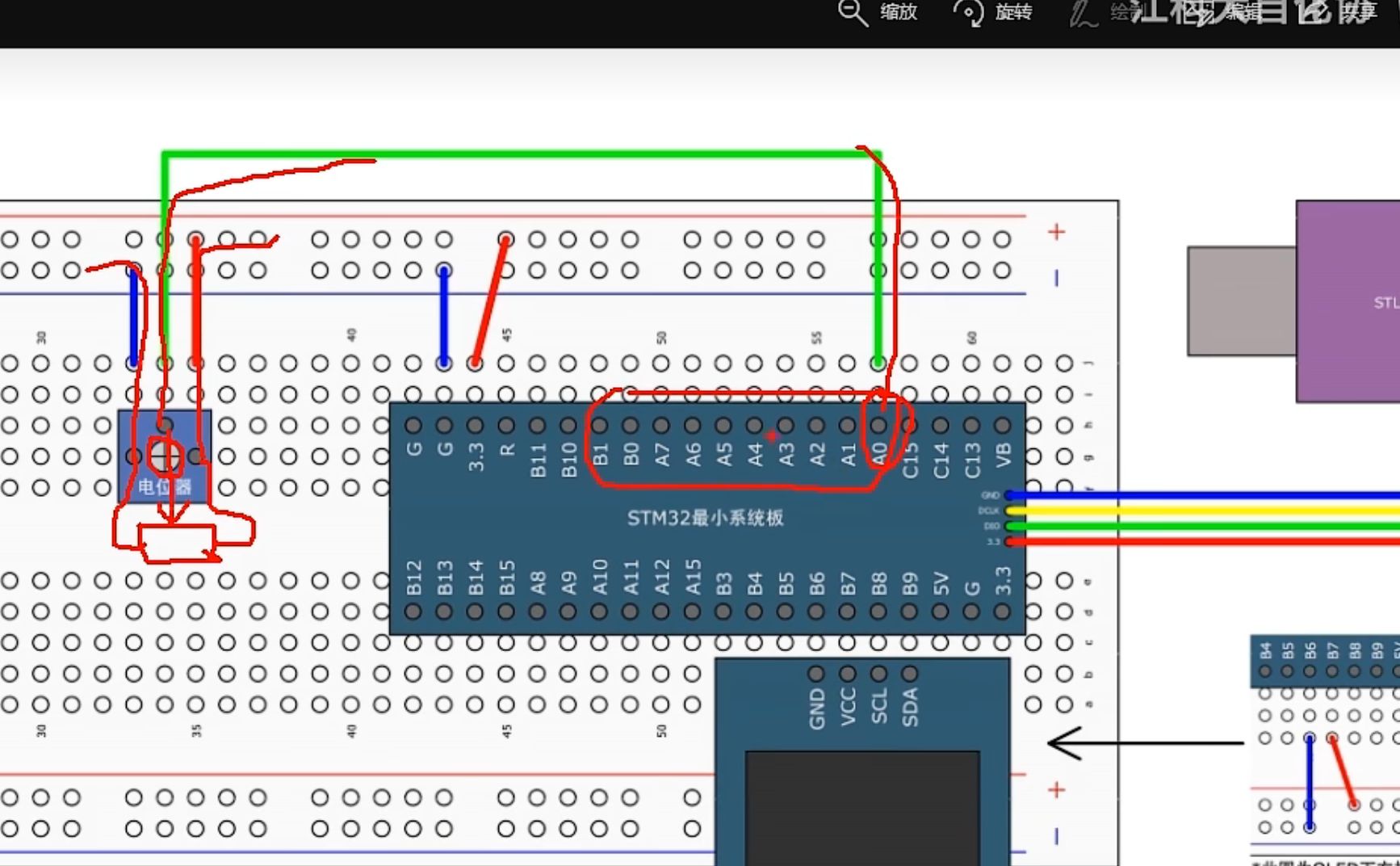Click the top red plus rail symbol
The image size is (1400, 866).
coord(1056,233)
